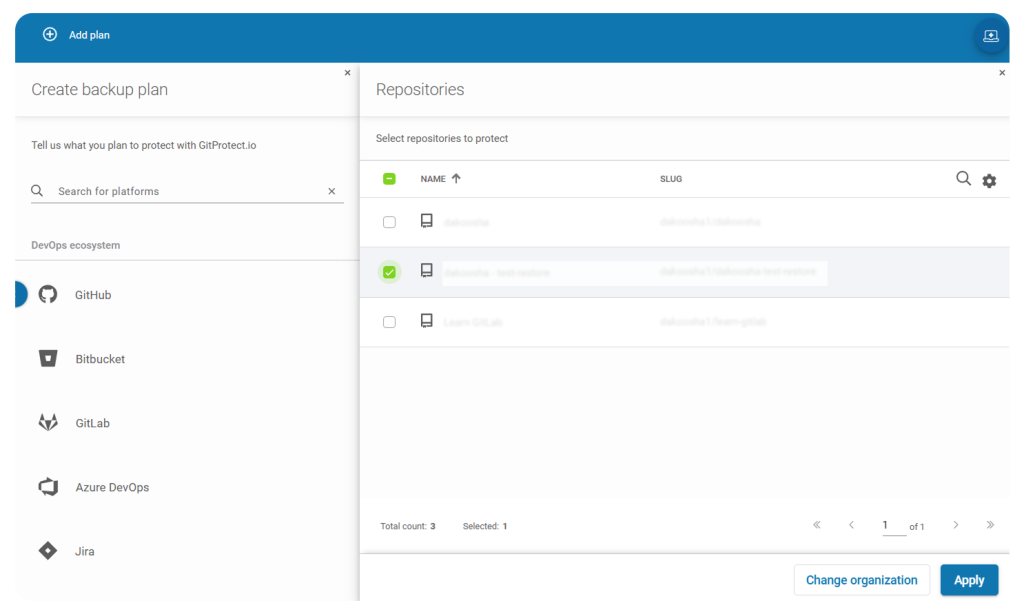Pick the Jira platform icon
This screenshot has width=1024, height=614.
(x=47, y=550)
